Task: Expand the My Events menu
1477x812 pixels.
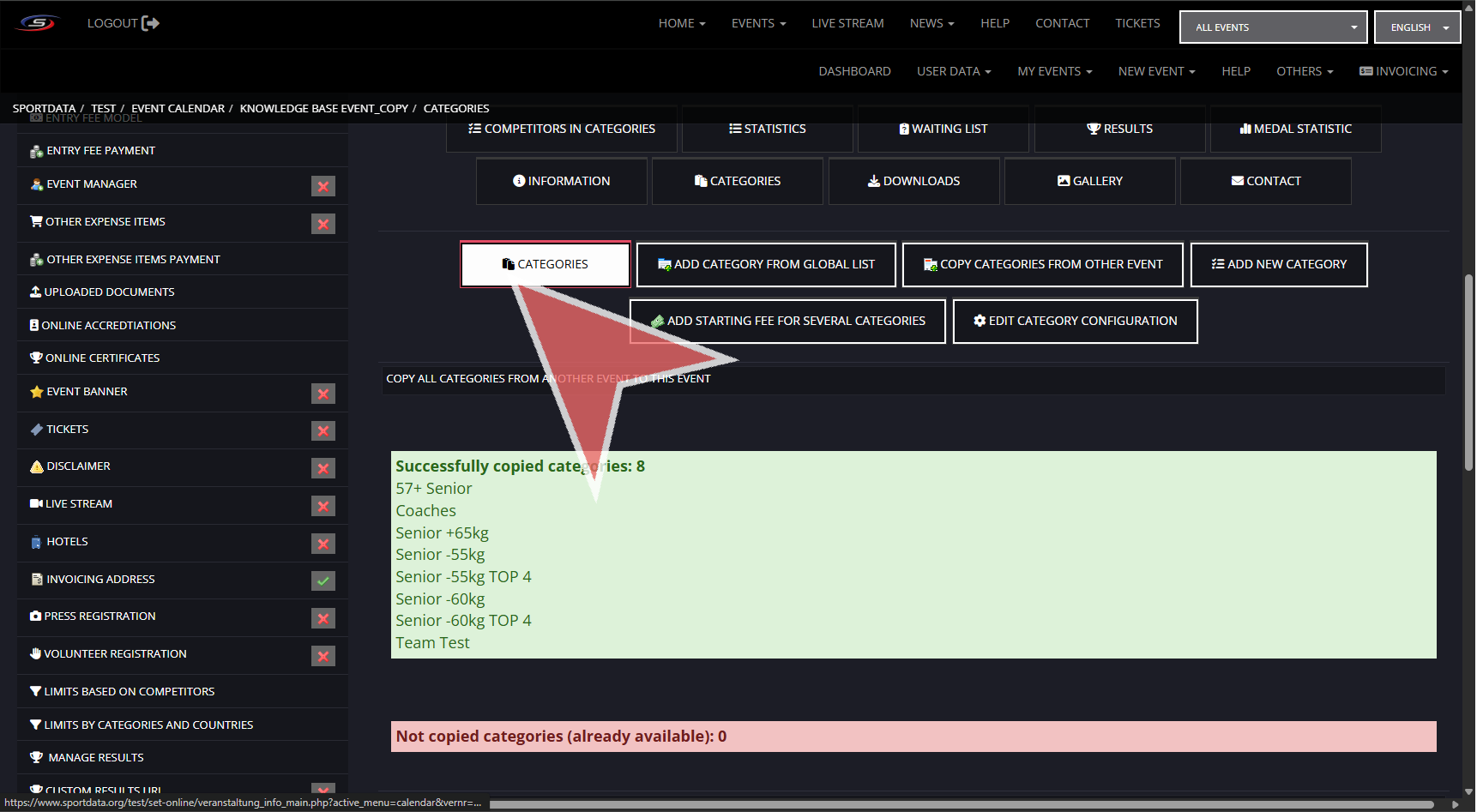Action: click(x=1054, y=71)
